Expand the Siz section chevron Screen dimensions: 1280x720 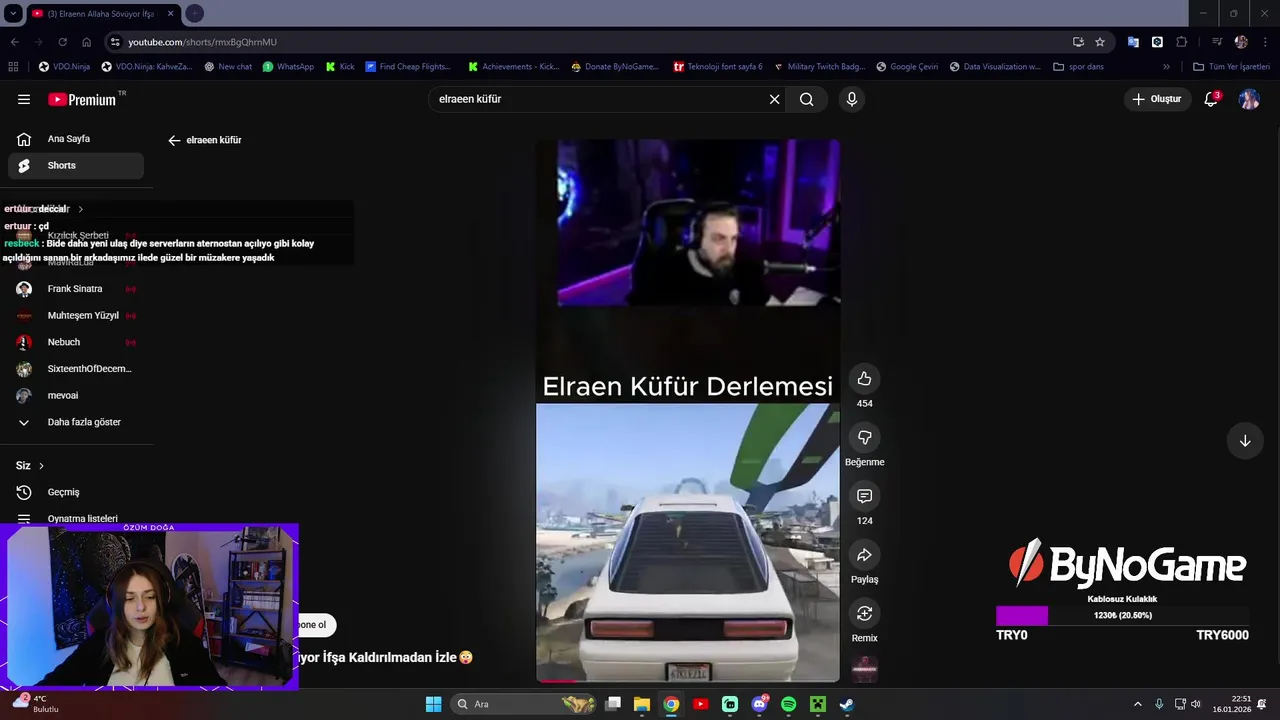(x=41, y=466)
